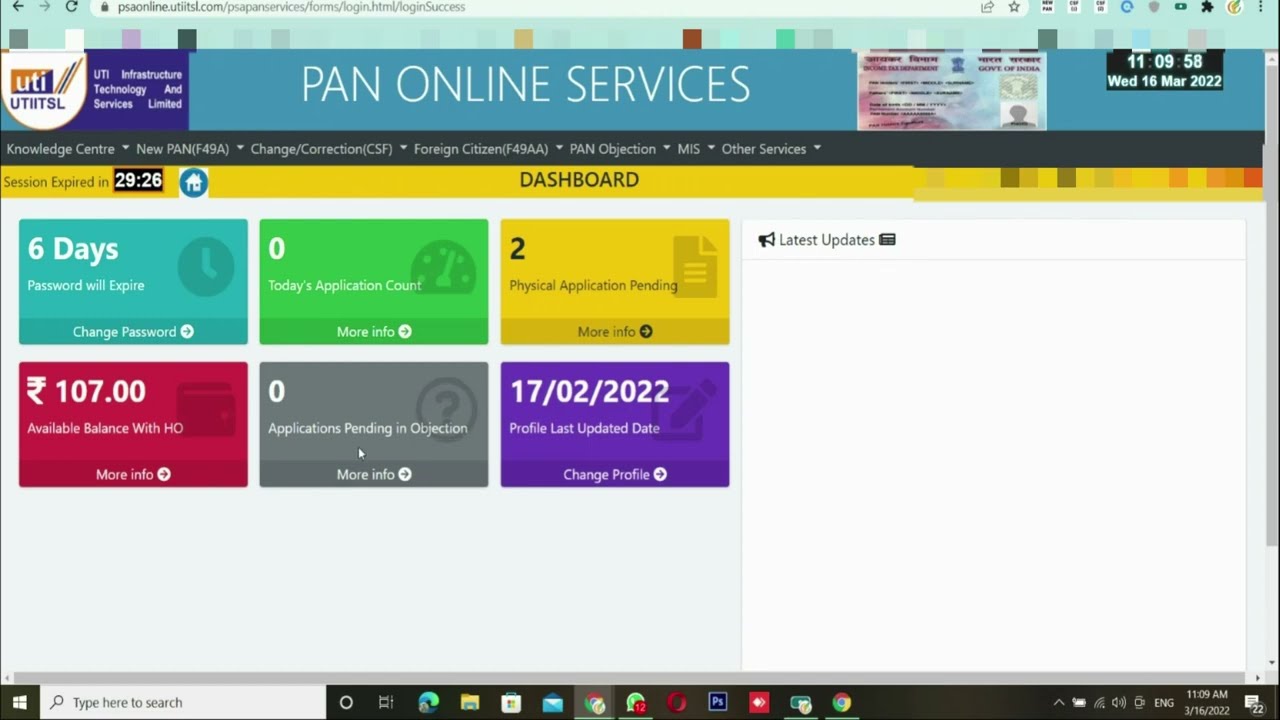Open WhatsApp from the taskbar

pyautogui.click(x=636, y=703)
